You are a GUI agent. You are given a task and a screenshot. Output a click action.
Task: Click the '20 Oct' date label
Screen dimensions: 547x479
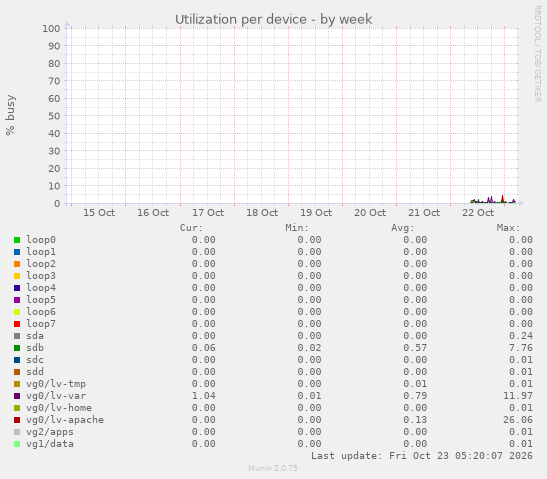370,212
